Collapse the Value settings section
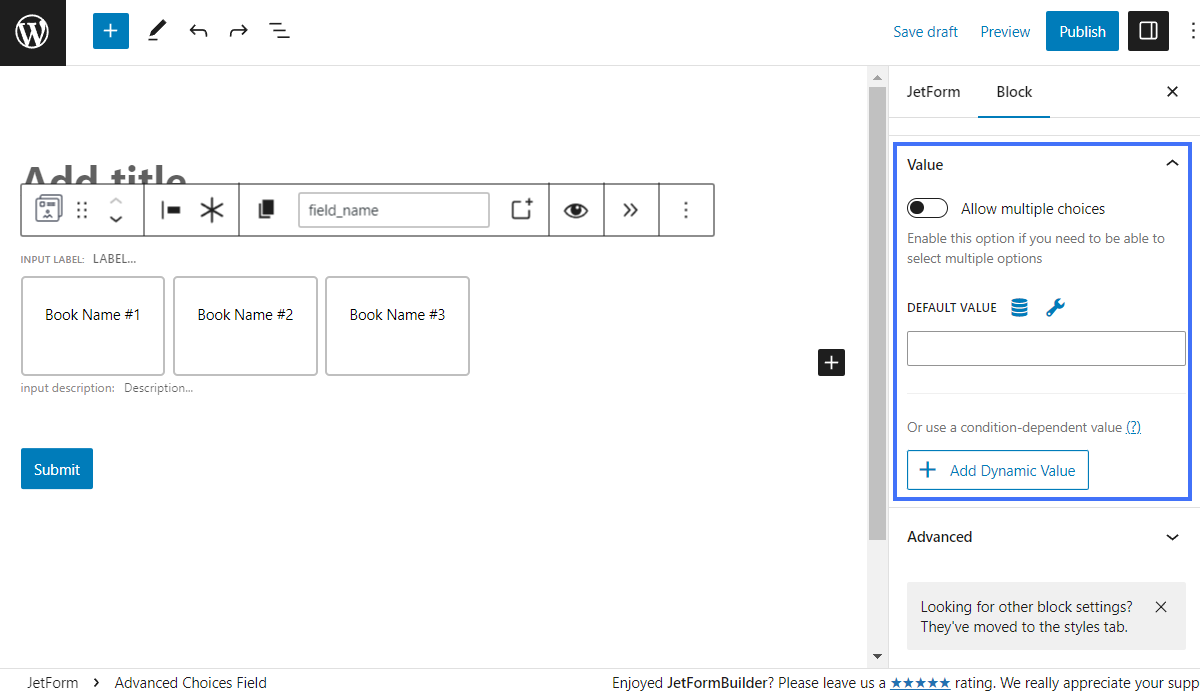 (x=1171, y=163)
